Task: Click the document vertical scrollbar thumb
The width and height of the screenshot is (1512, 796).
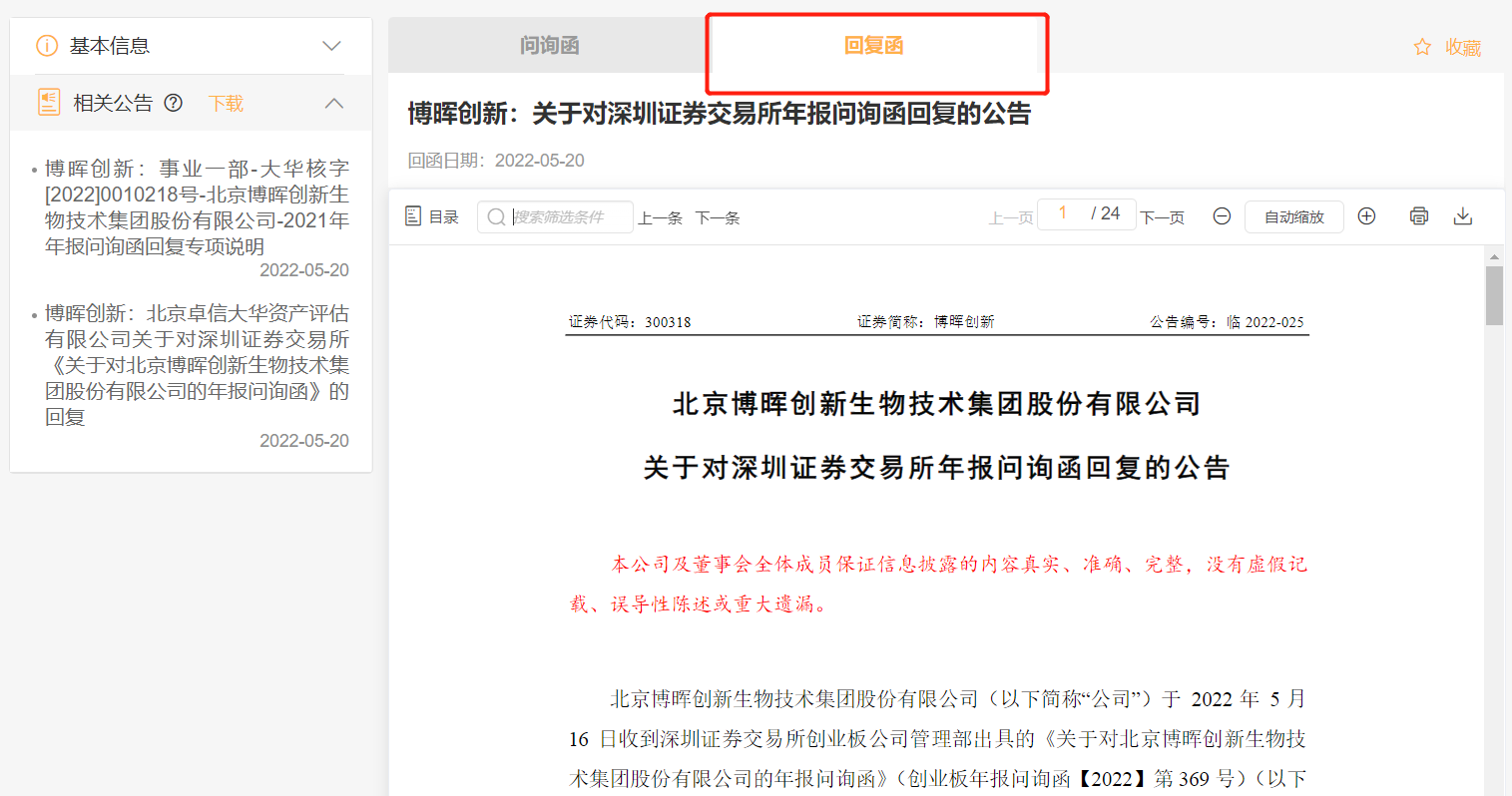Action: (x=1494, y=295)
